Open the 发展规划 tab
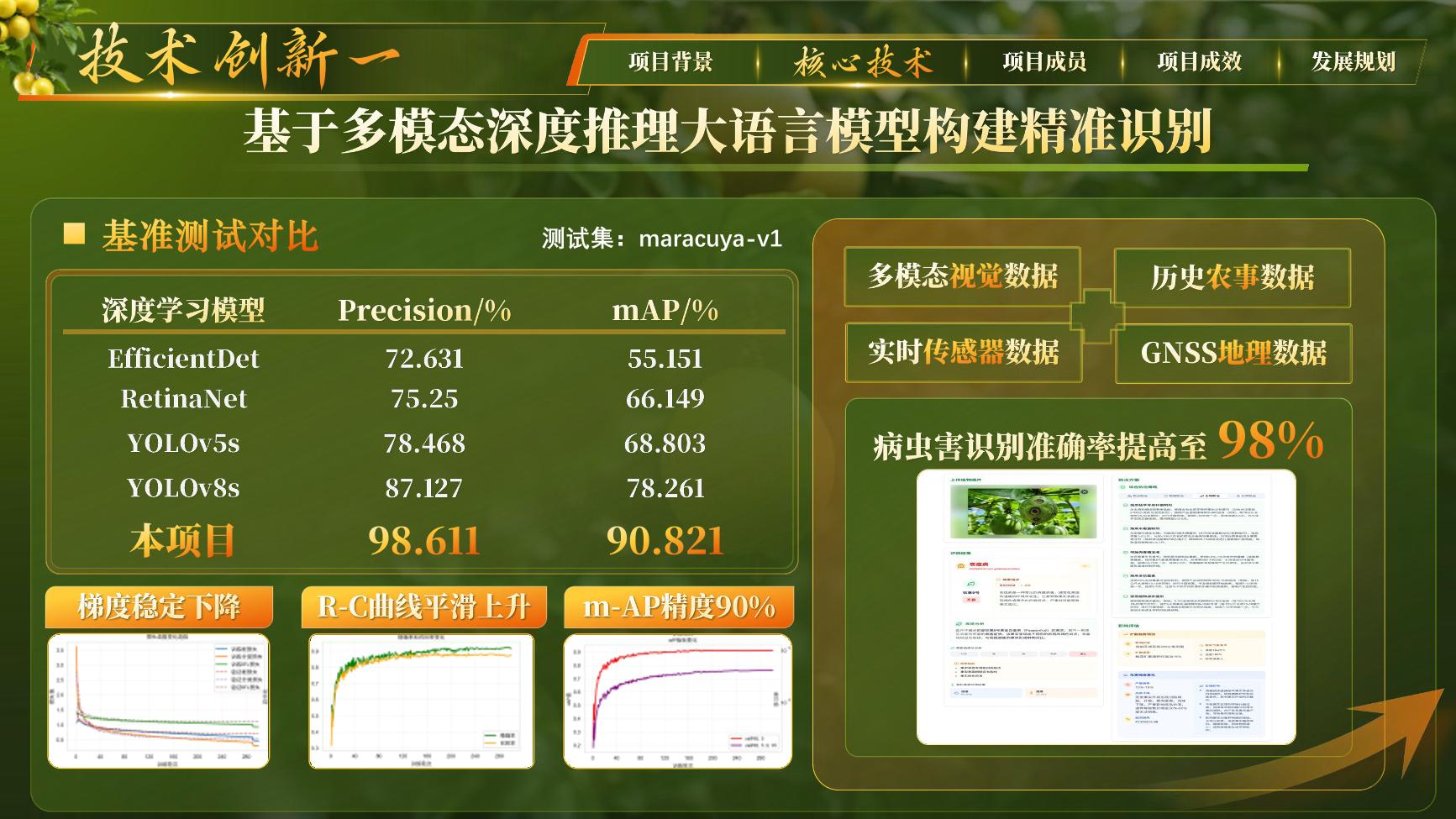Image resolution: width=1456 pixels, height=819 pixels. click(x=1353, y=62)
